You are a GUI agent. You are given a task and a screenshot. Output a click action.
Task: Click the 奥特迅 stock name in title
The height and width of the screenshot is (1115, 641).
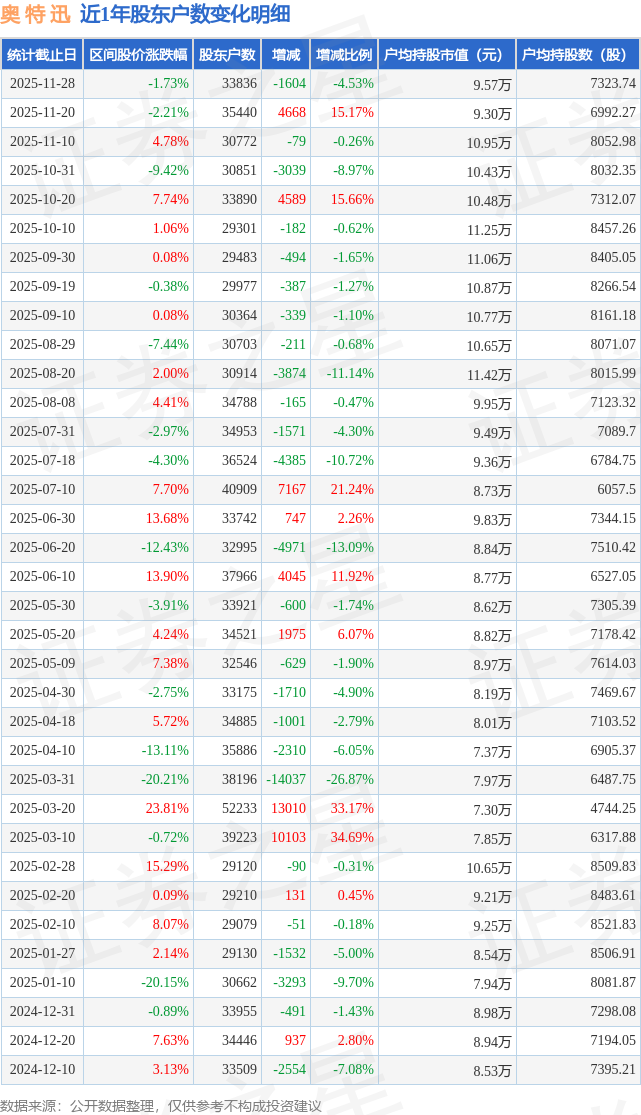click(x=35, y=14)
